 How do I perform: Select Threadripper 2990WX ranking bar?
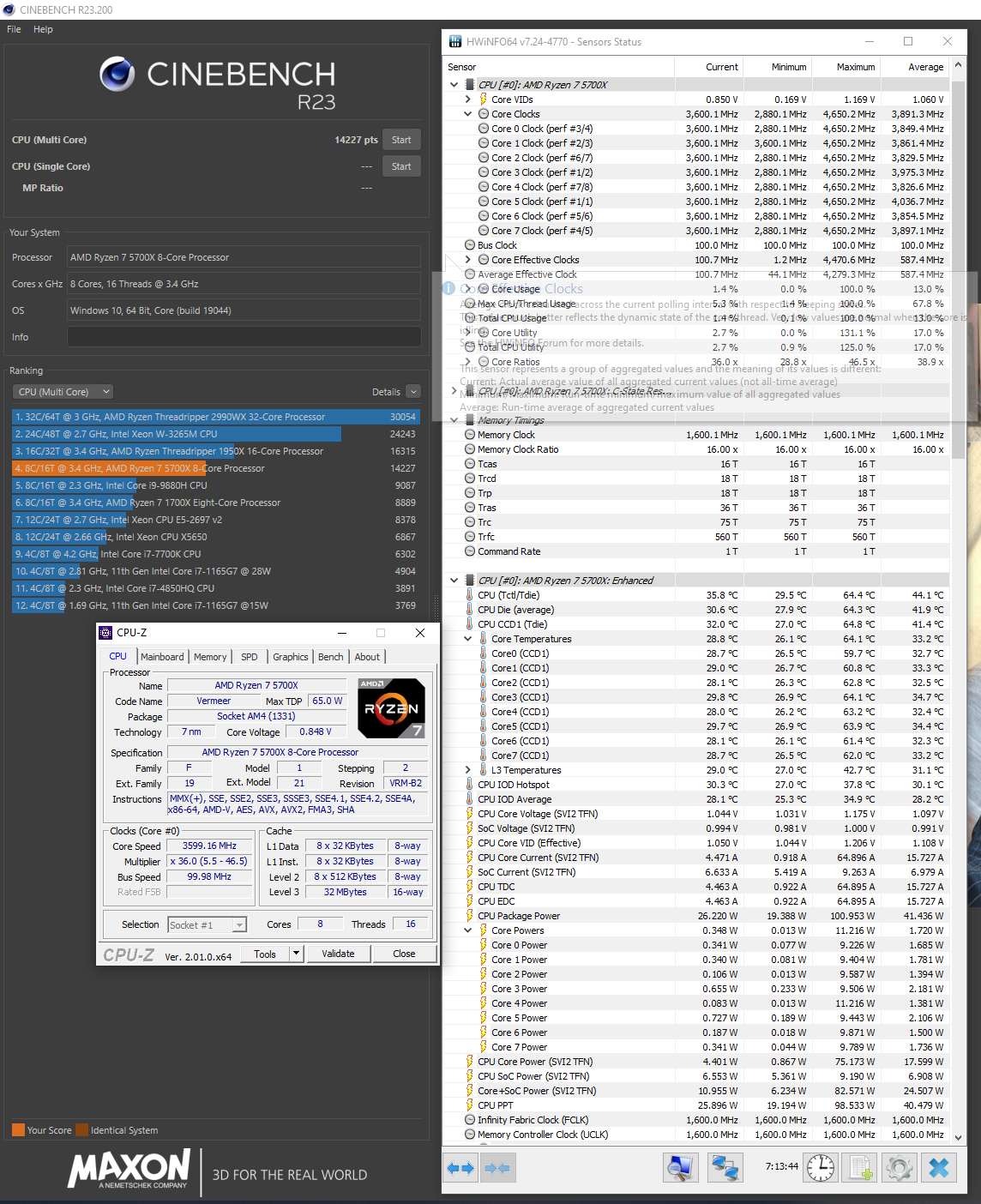(216, 417)
